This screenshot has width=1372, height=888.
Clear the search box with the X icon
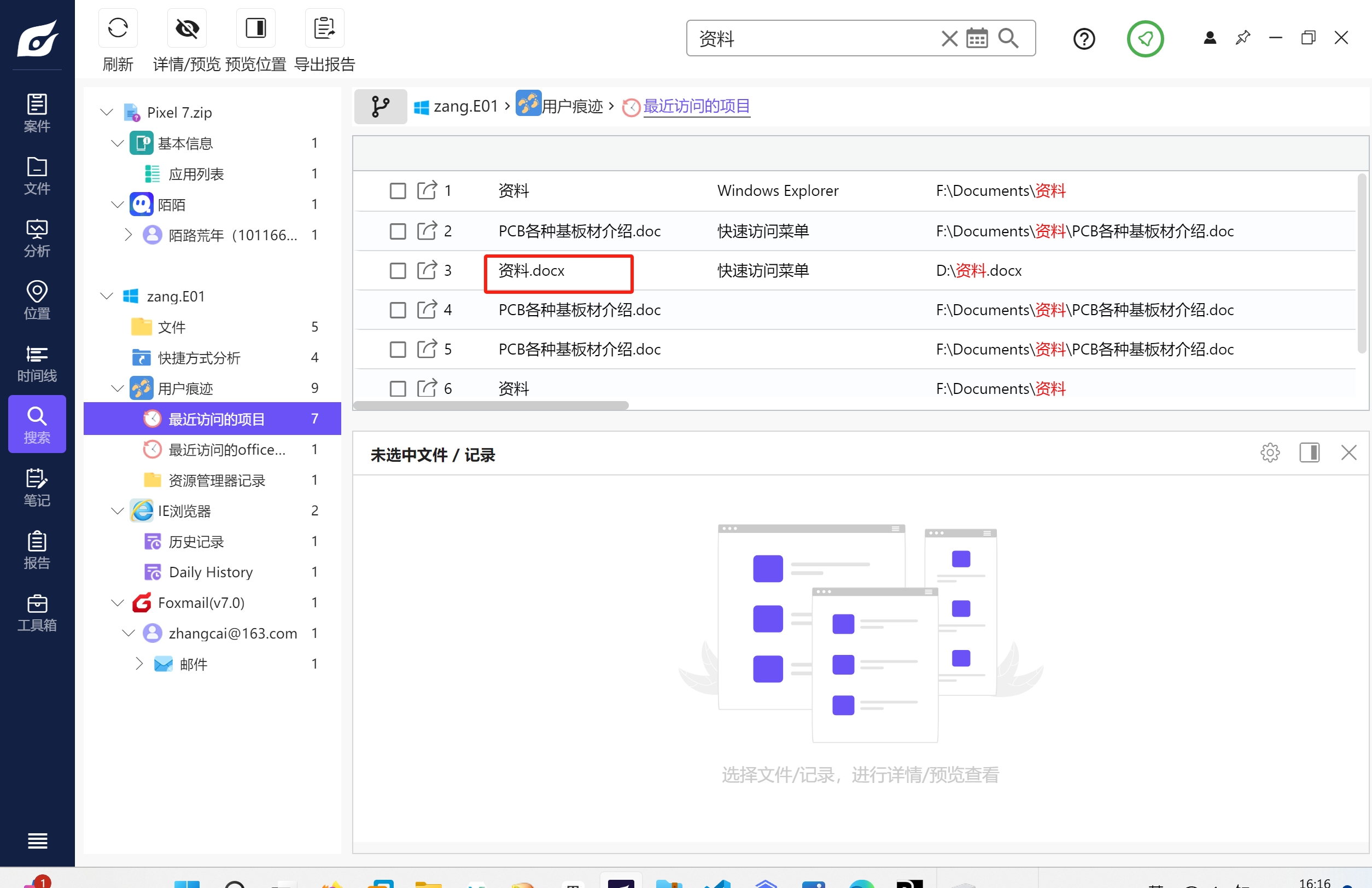[x=949, y=39]
